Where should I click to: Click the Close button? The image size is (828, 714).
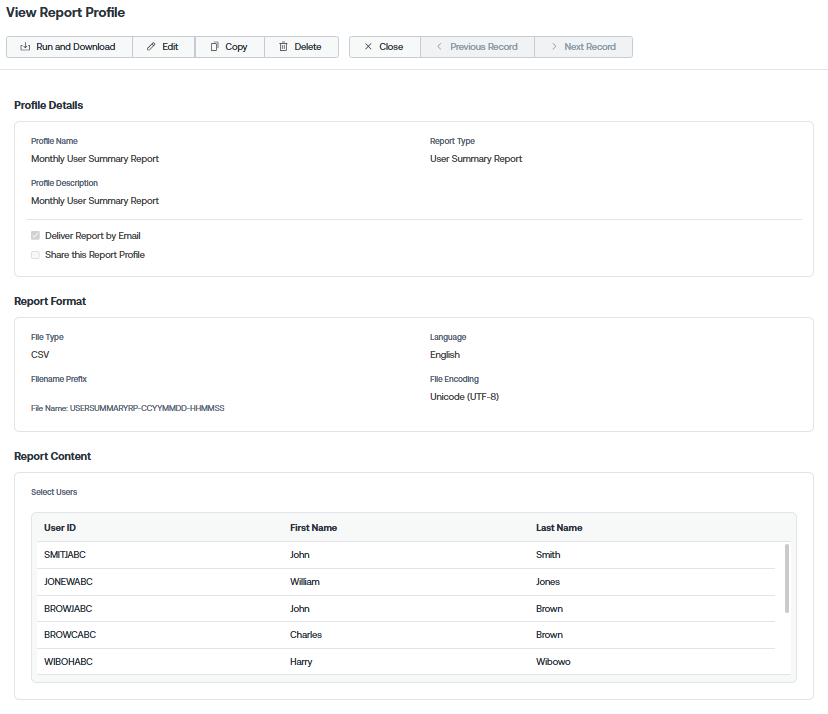tap(385, 47)
